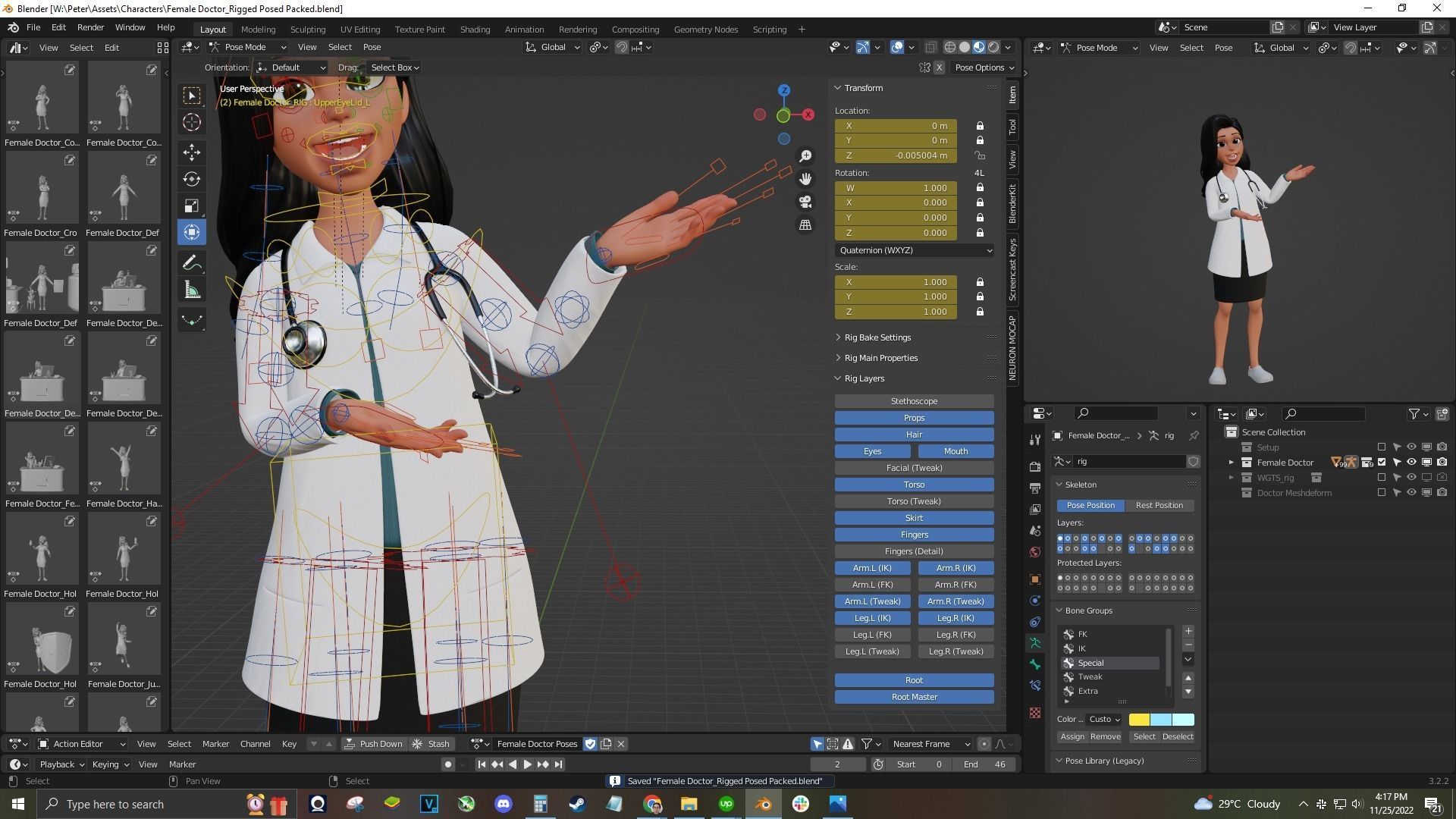Screen dimensions: 1456x819
Task: Open the Object Data armature properties tab
Action: [1035, 643]
